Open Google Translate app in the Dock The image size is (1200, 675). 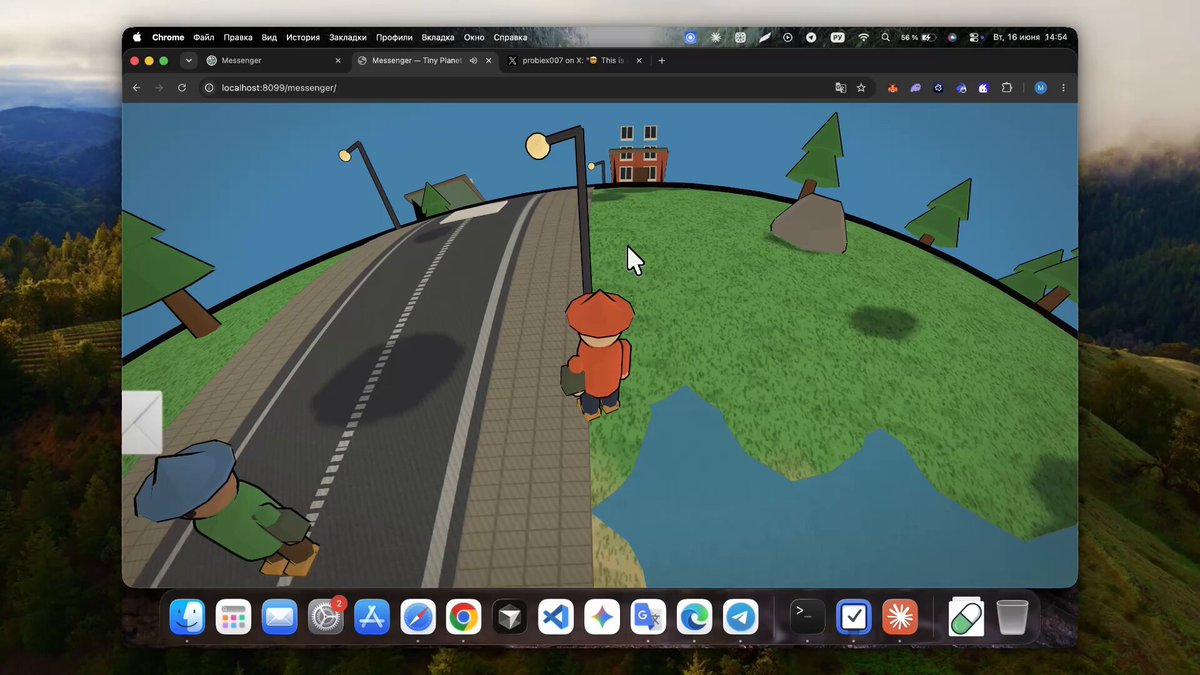point(648,618)
